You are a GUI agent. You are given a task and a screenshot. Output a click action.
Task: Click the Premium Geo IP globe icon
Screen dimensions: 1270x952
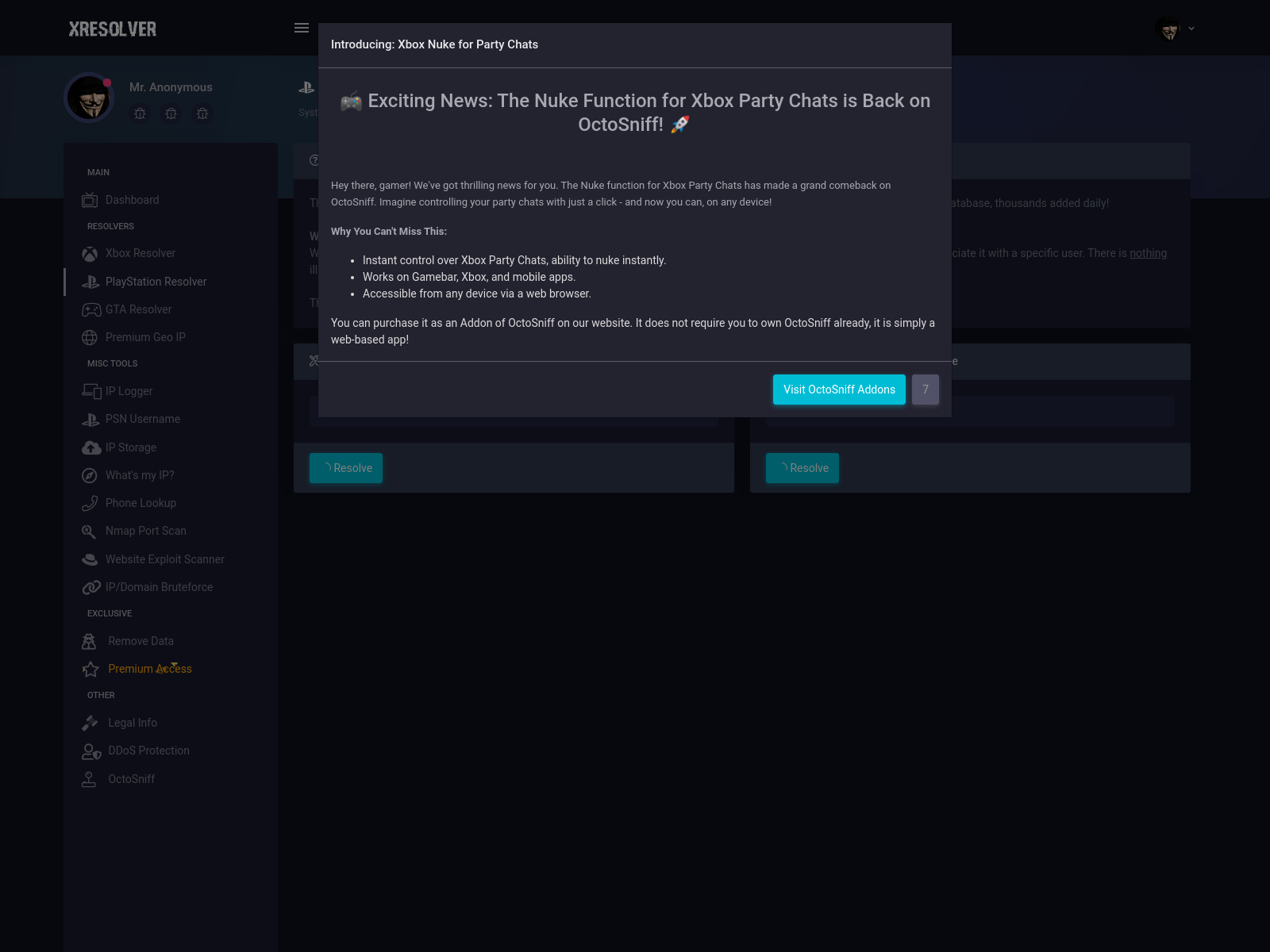90,337
